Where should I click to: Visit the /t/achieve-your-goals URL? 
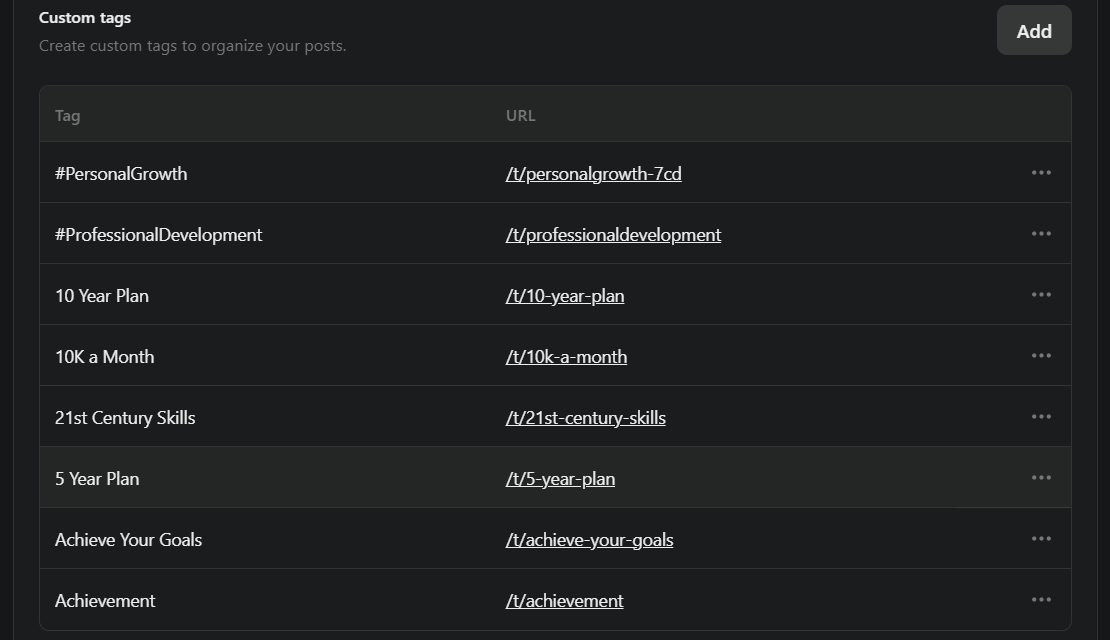point(589,539)
